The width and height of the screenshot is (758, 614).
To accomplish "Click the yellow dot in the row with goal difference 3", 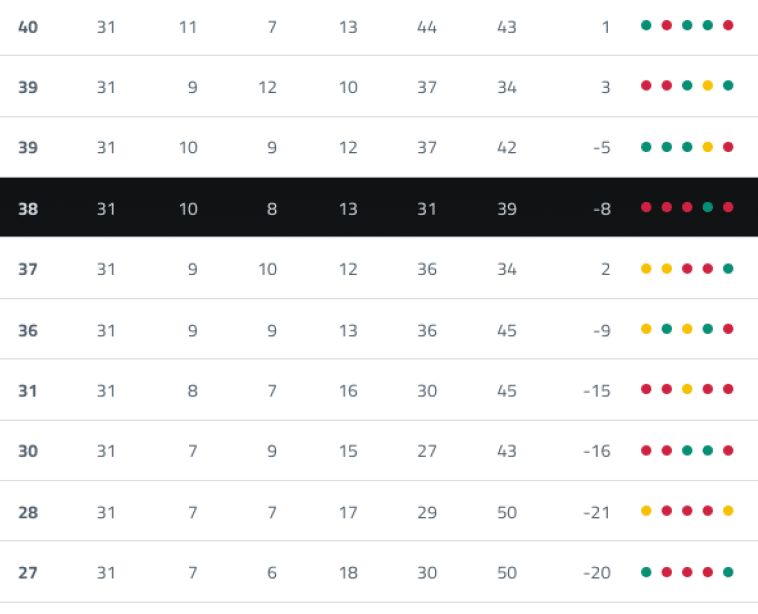I will tap(708, 86).
